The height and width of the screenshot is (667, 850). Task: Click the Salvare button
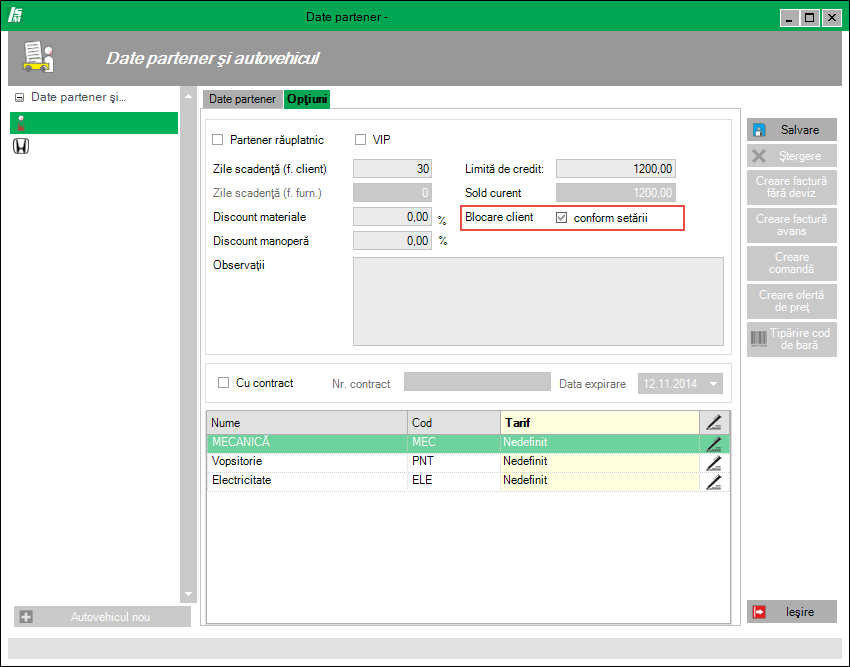point(791,130)
